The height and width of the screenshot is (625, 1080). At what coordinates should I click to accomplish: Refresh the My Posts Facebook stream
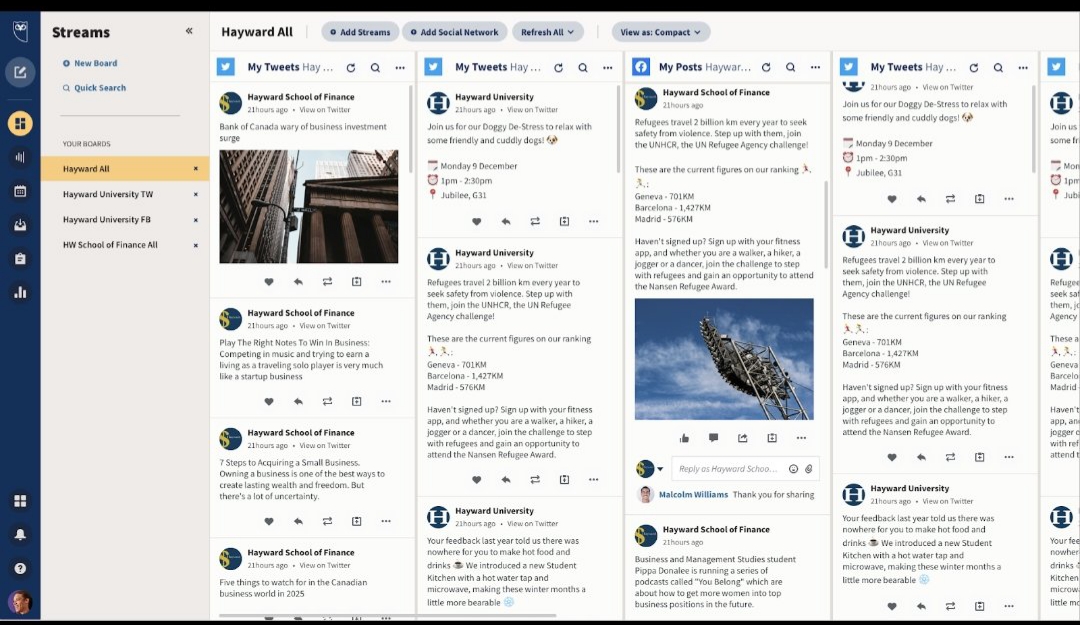[766, 68]
